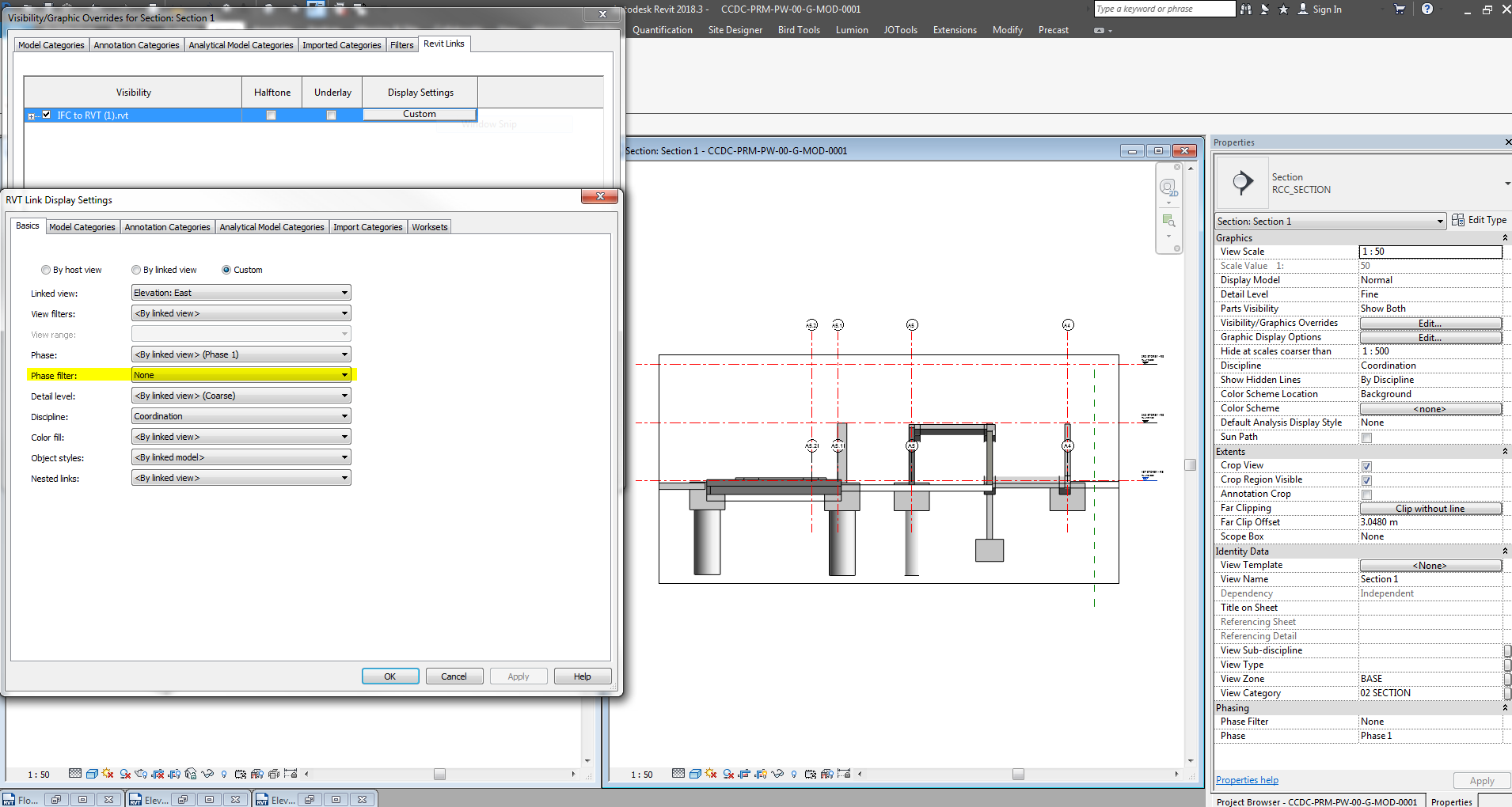Click OK in RVT Link Display Settings
This screenshot has height=807, width=1512.
[x=389, y=676]
